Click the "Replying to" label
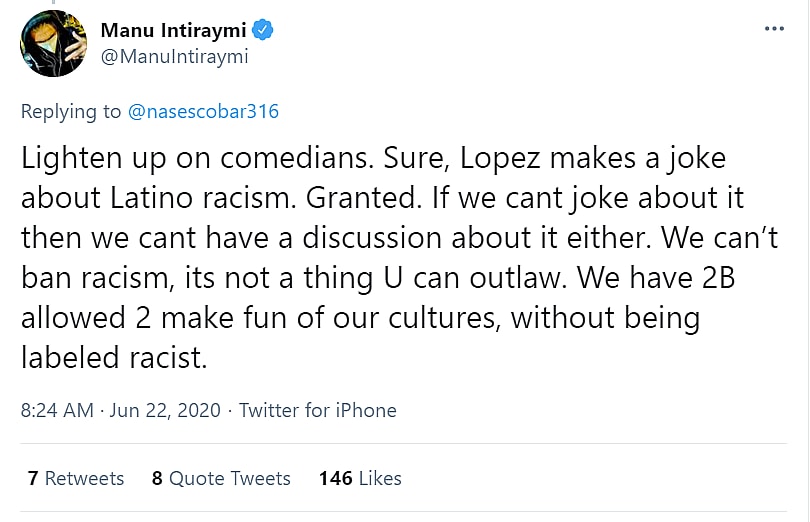 click(x=71, y=112)
